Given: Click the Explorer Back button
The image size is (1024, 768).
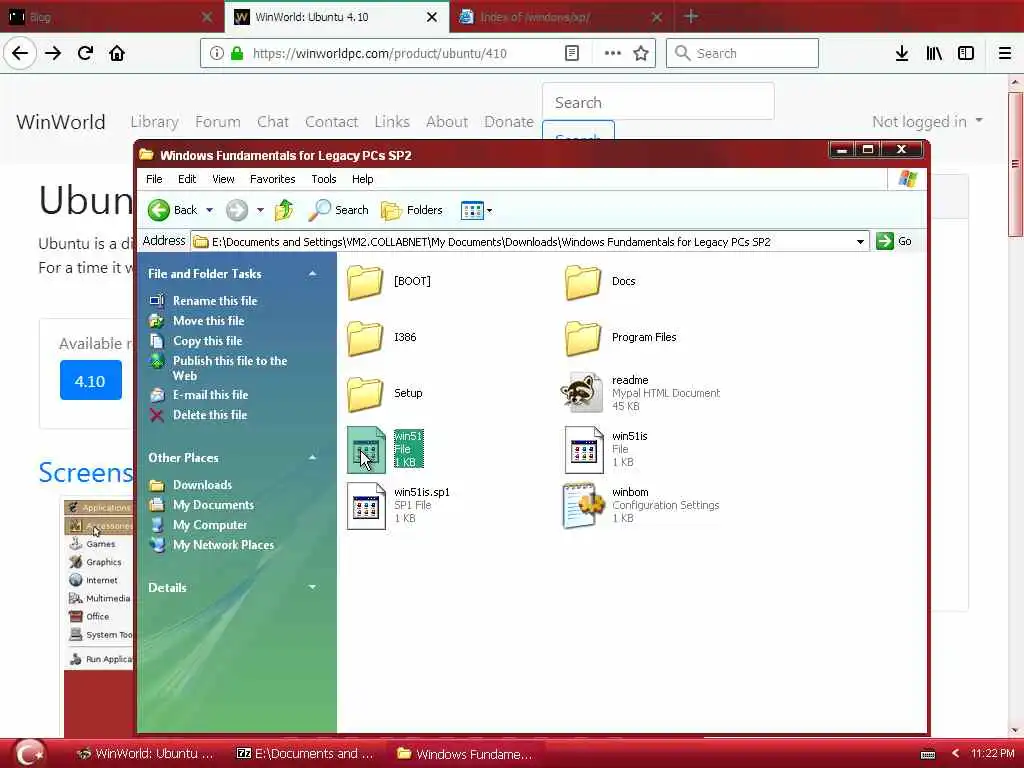Looking at the screenshot, I should pyautogui.click(x=173, y=210).
